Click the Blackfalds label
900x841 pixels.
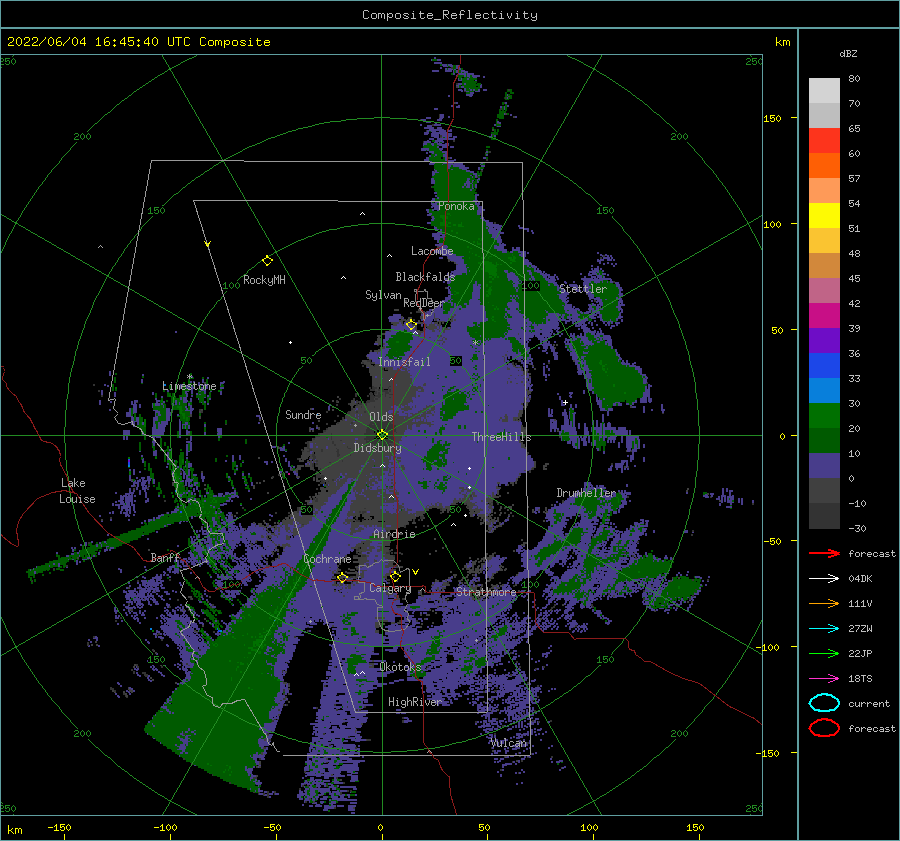point(425,277)
